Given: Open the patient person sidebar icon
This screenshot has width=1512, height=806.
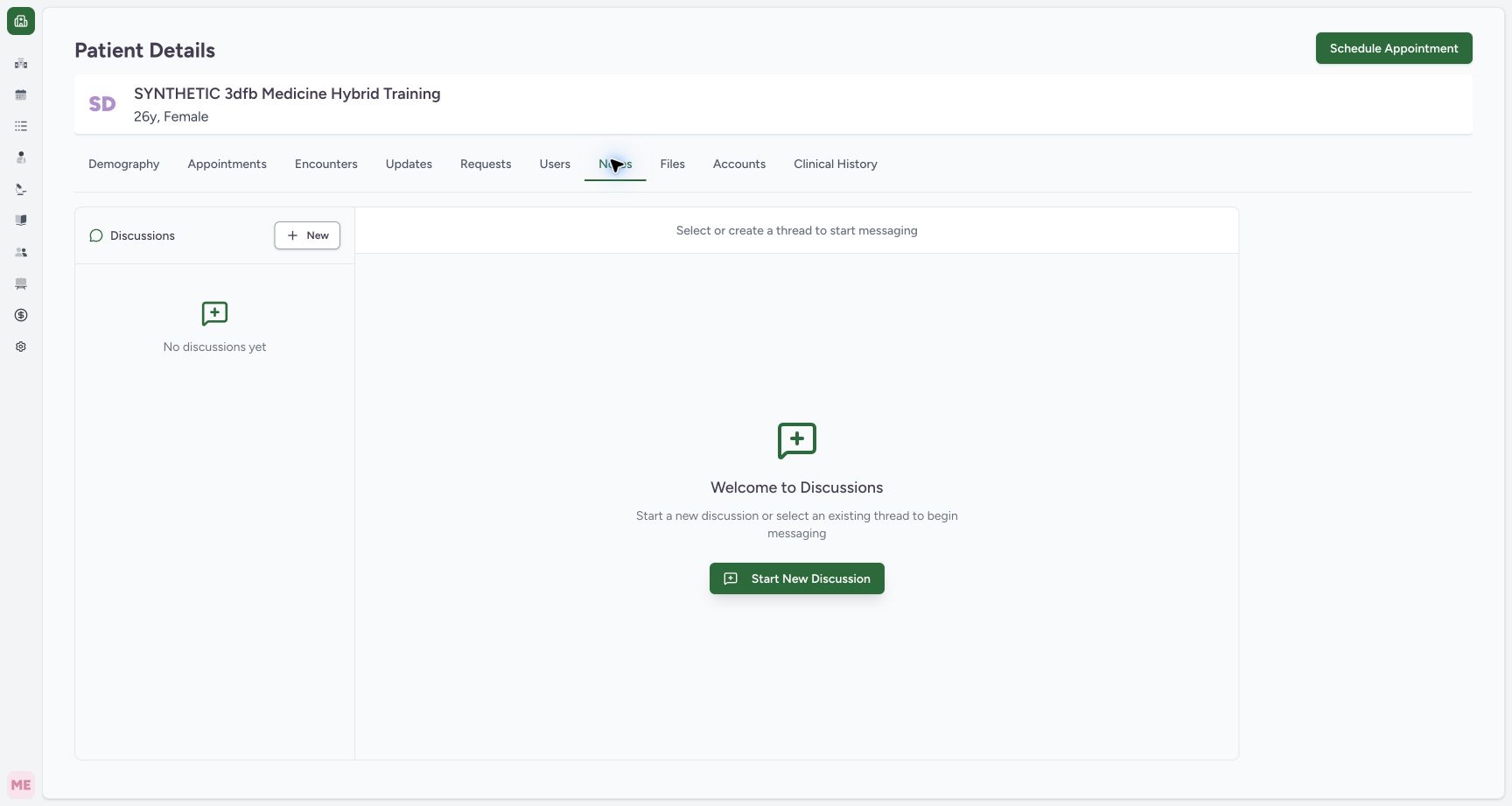Looking at the screenshot, I should click(x=21, y=158).
